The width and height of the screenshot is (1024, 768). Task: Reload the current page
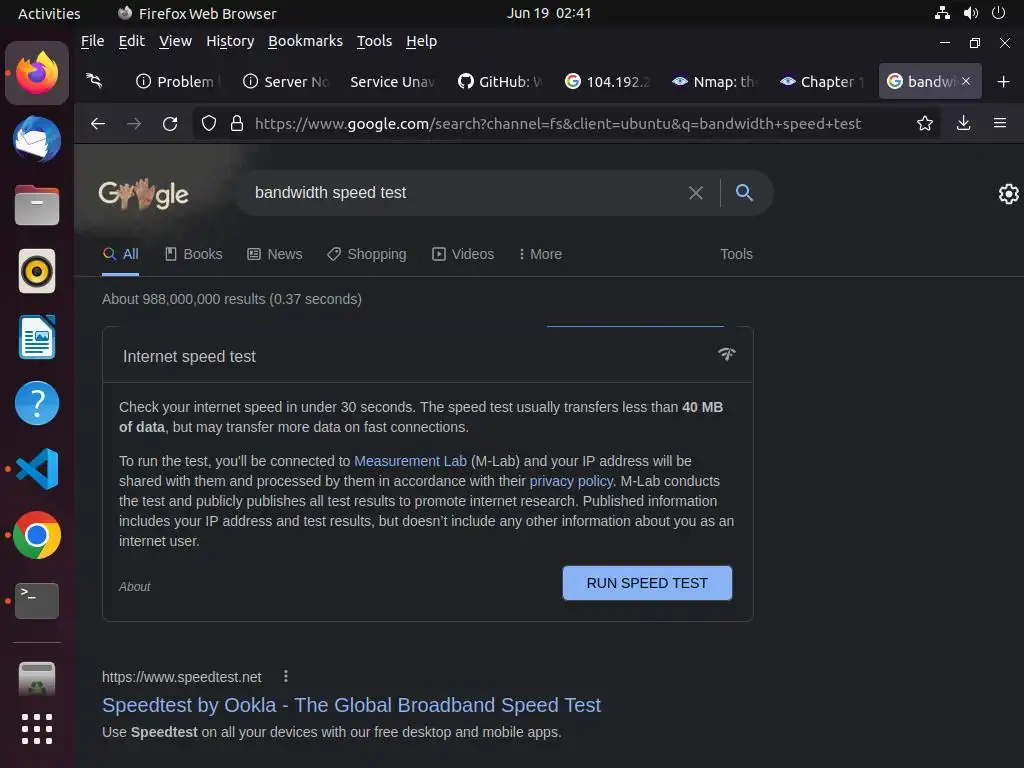(170, 123)
